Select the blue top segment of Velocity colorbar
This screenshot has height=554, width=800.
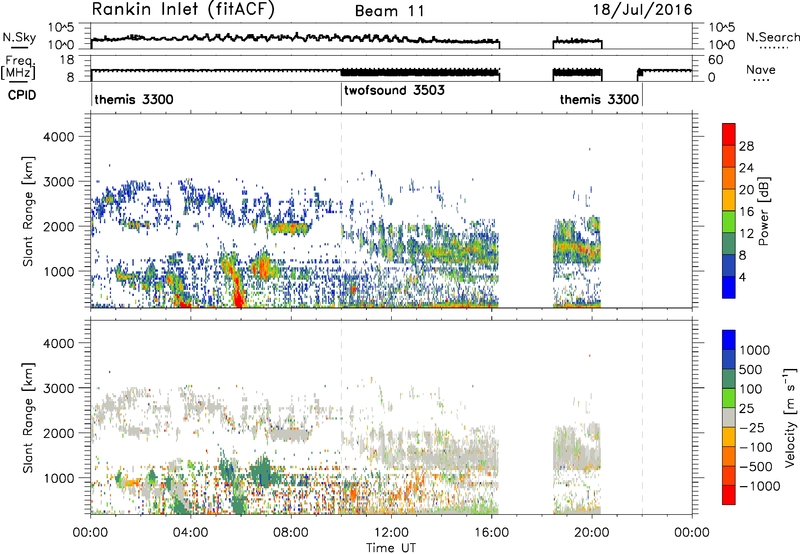tap(729, 340)
